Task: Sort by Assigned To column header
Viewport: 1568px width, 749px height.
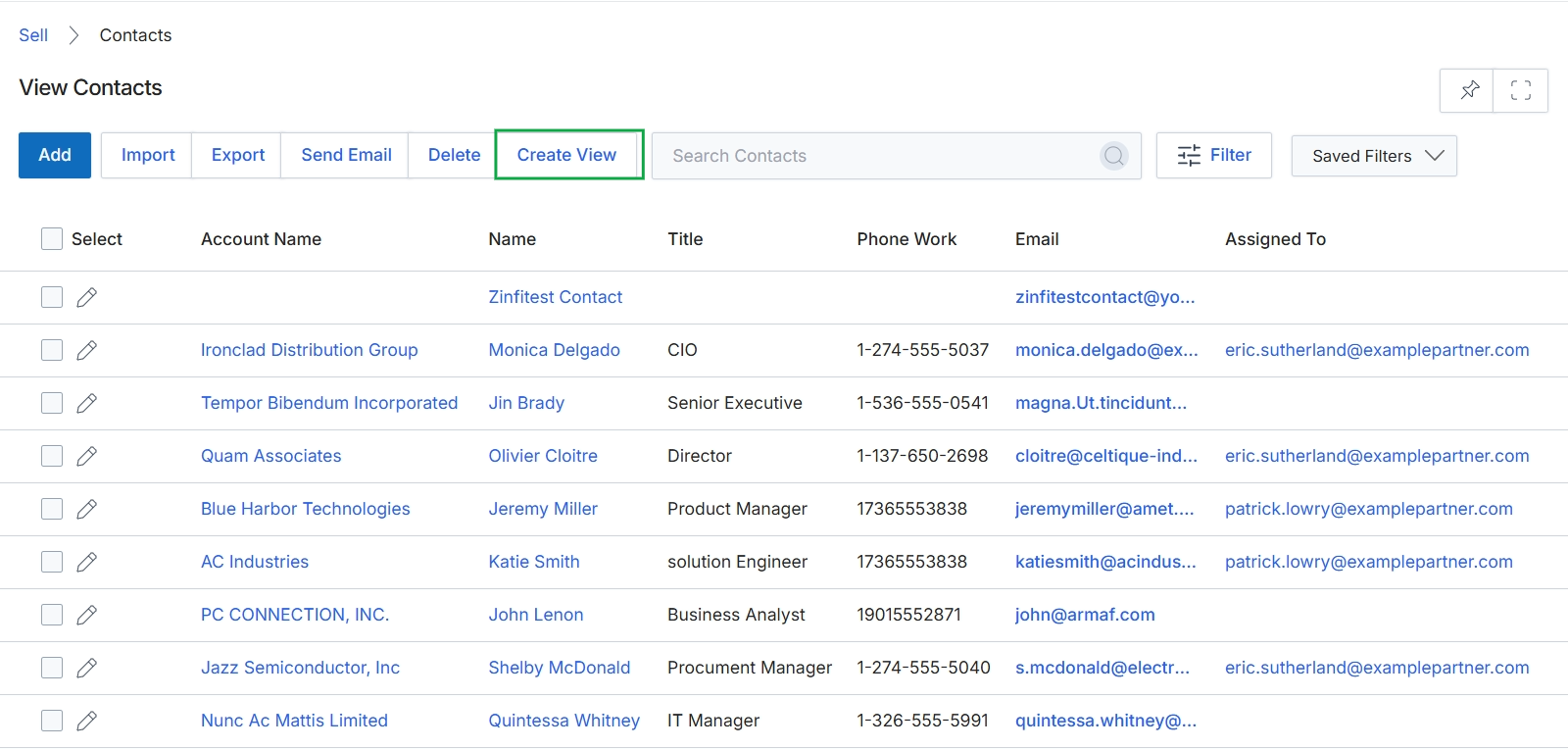Action: click(x=1275, y=239)
